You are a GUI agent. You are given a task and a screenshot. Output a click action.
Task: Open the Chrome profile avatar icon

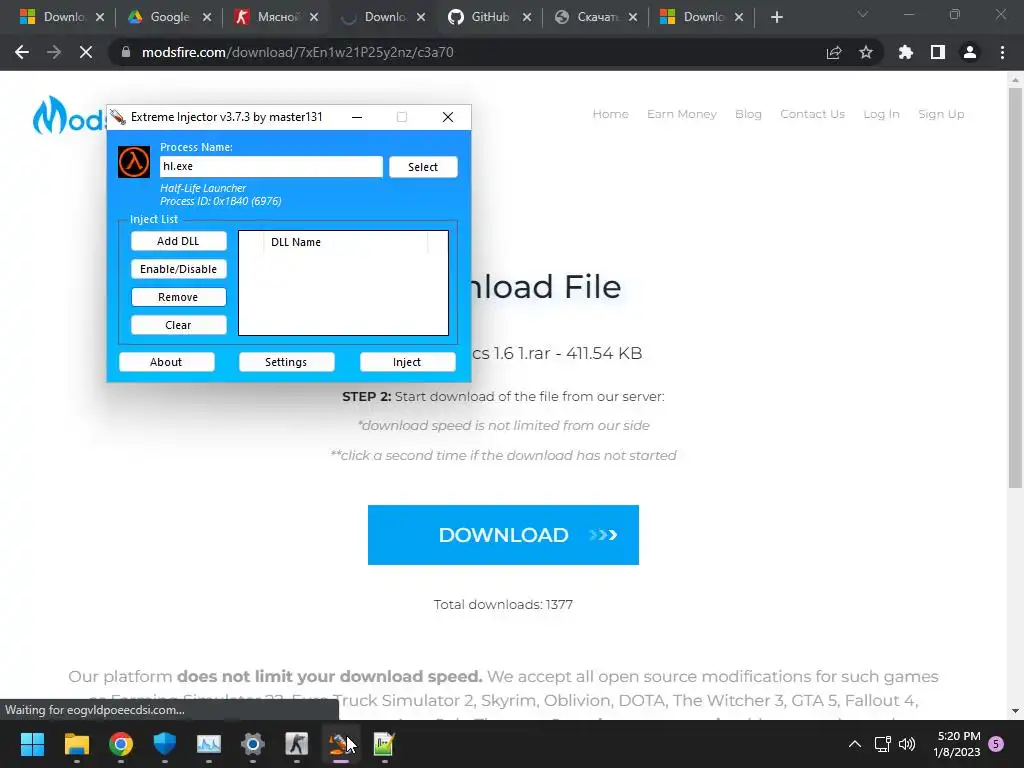coord(970,52)
